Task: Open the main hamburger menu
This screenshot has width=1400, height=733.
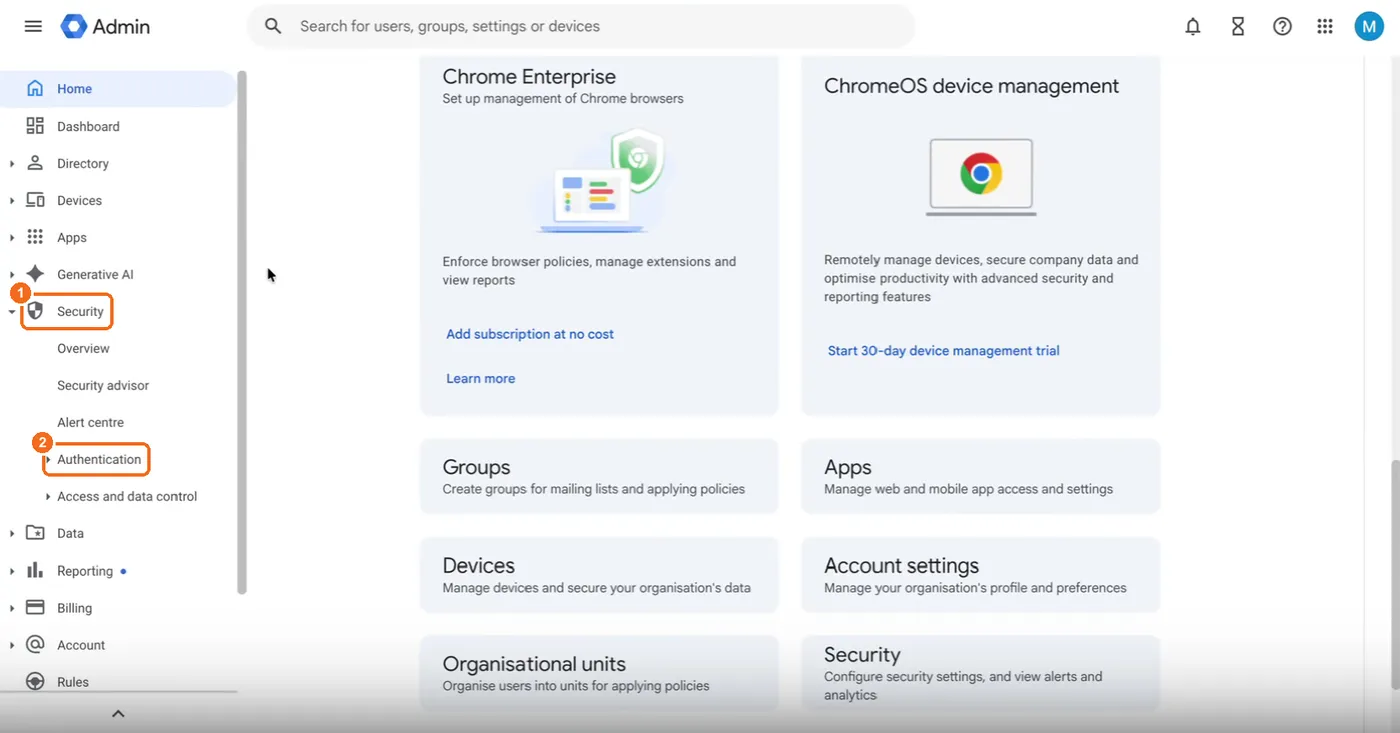Action: coord(33,27)
